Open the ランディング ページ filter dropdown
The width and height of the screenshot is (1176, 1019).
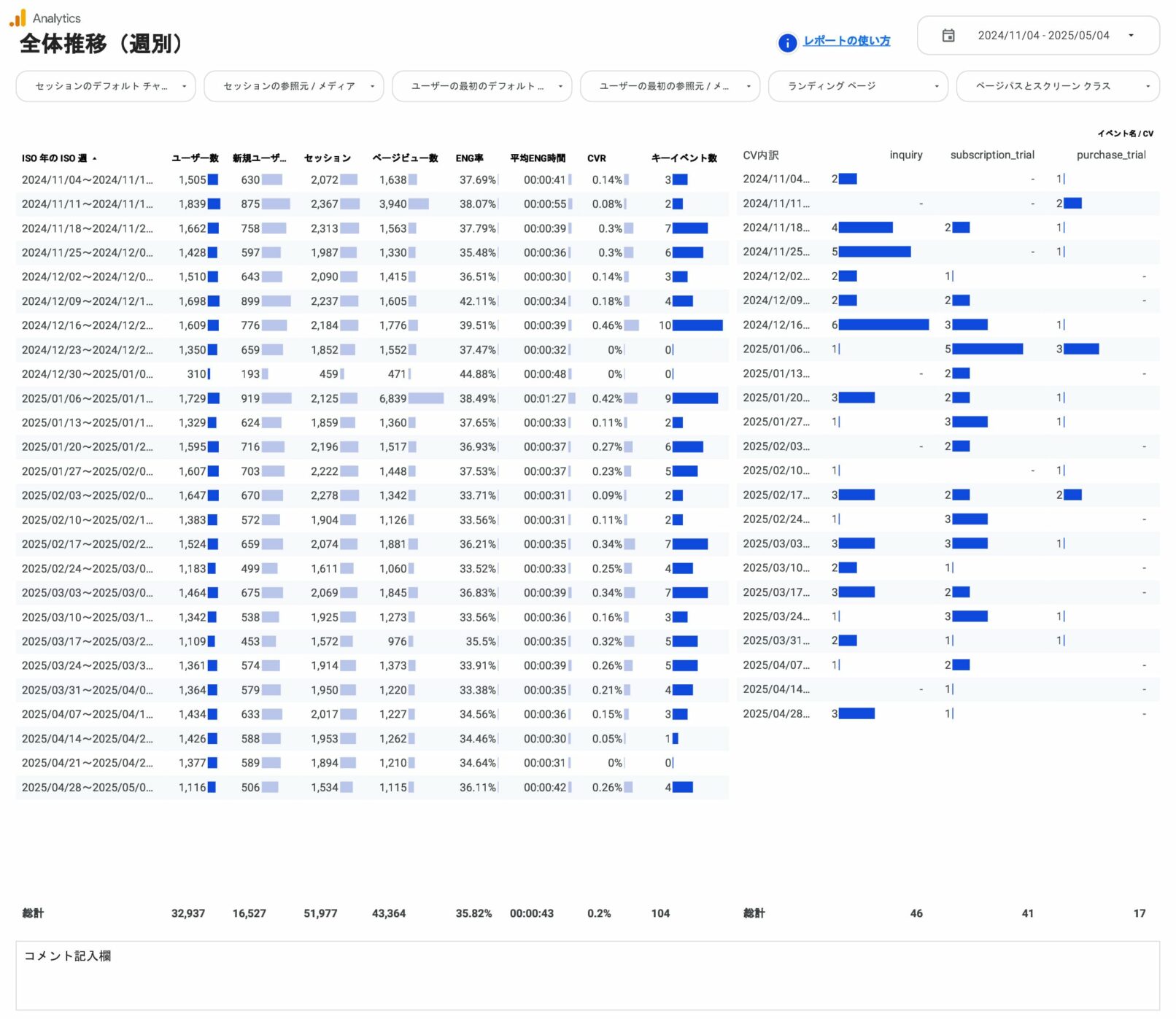[x=857, y=86]
